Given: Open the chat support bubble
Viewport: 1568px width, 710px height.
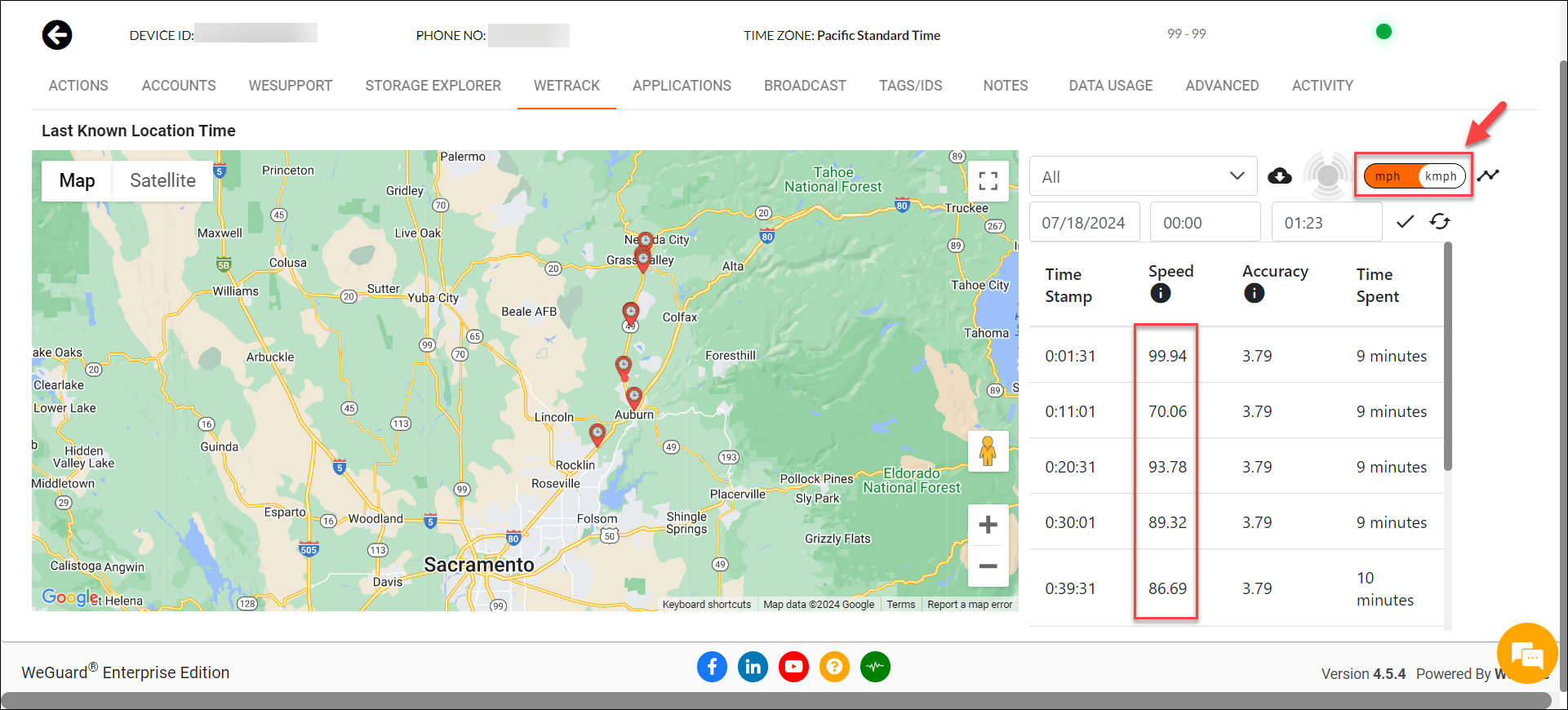Looking at the screenshot, I should point(1526,654).
